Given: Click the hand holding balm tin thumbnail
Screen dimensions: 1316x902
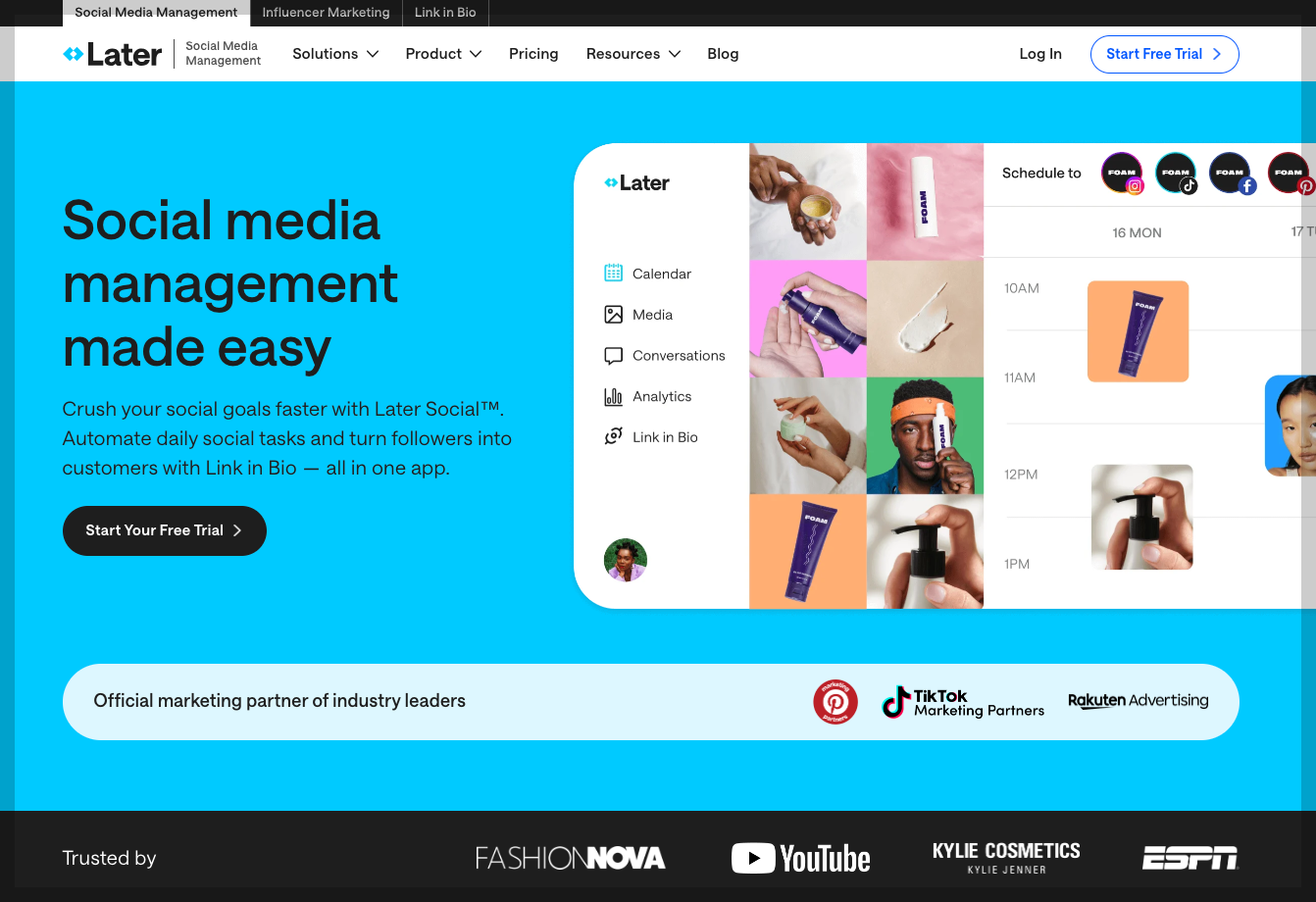Looking at the screenshot, I should point(808,201).
